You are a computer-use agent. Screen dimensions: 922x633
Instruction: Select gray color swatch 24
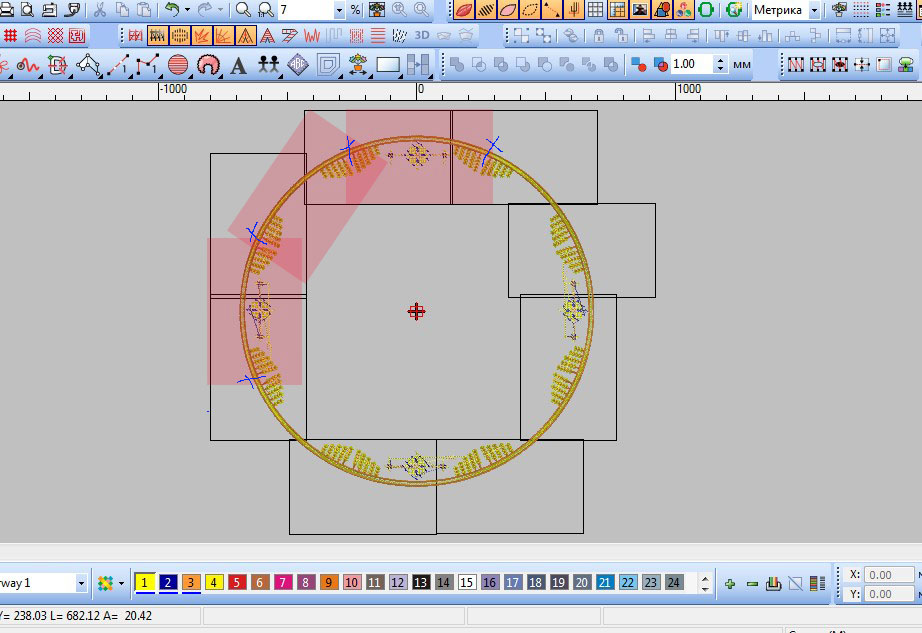[x=673, y=582]
